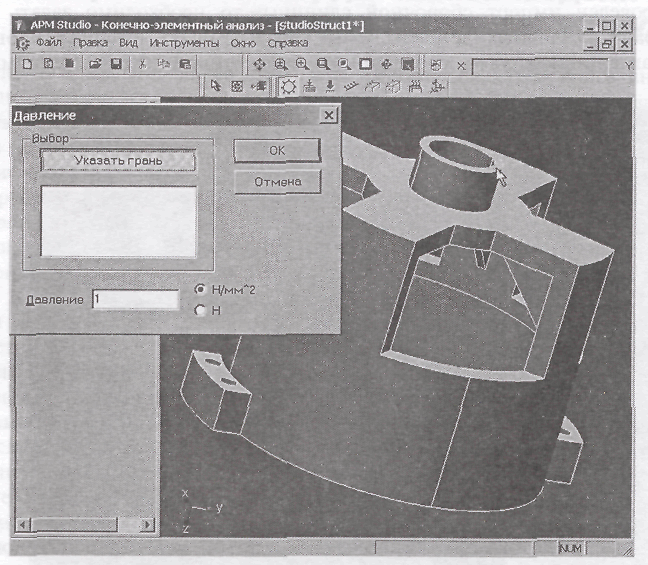Choose the distributed load ruler-like icon

(x=351, y=86)
